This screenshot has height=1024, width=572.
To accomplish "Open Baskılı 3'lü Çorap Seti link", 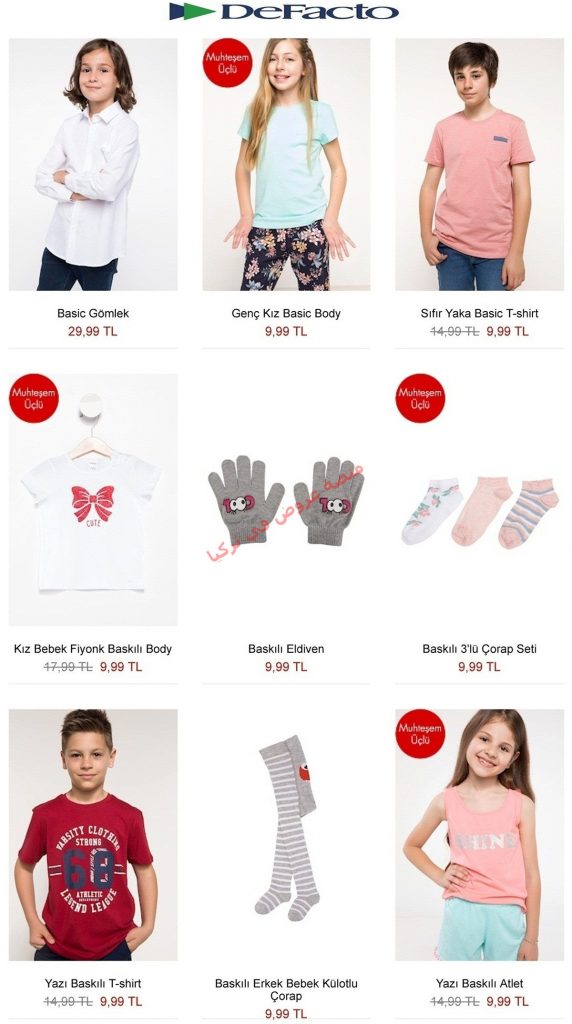I will pos(479,649).
